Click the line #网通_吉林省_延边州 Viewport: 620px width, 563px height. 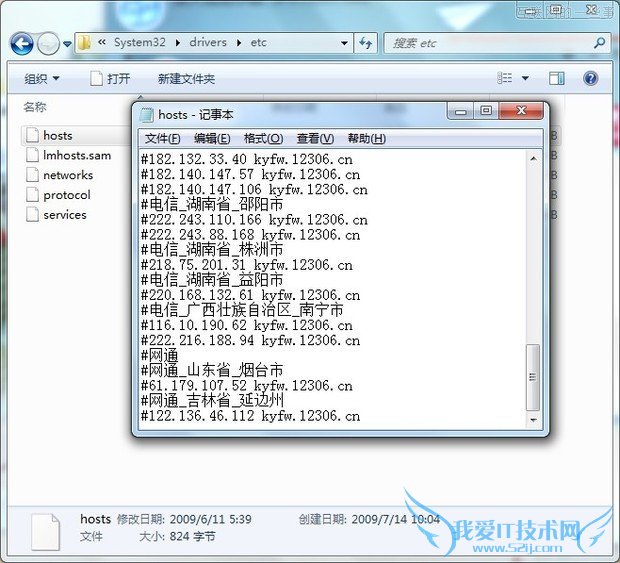tap(212, 401)
